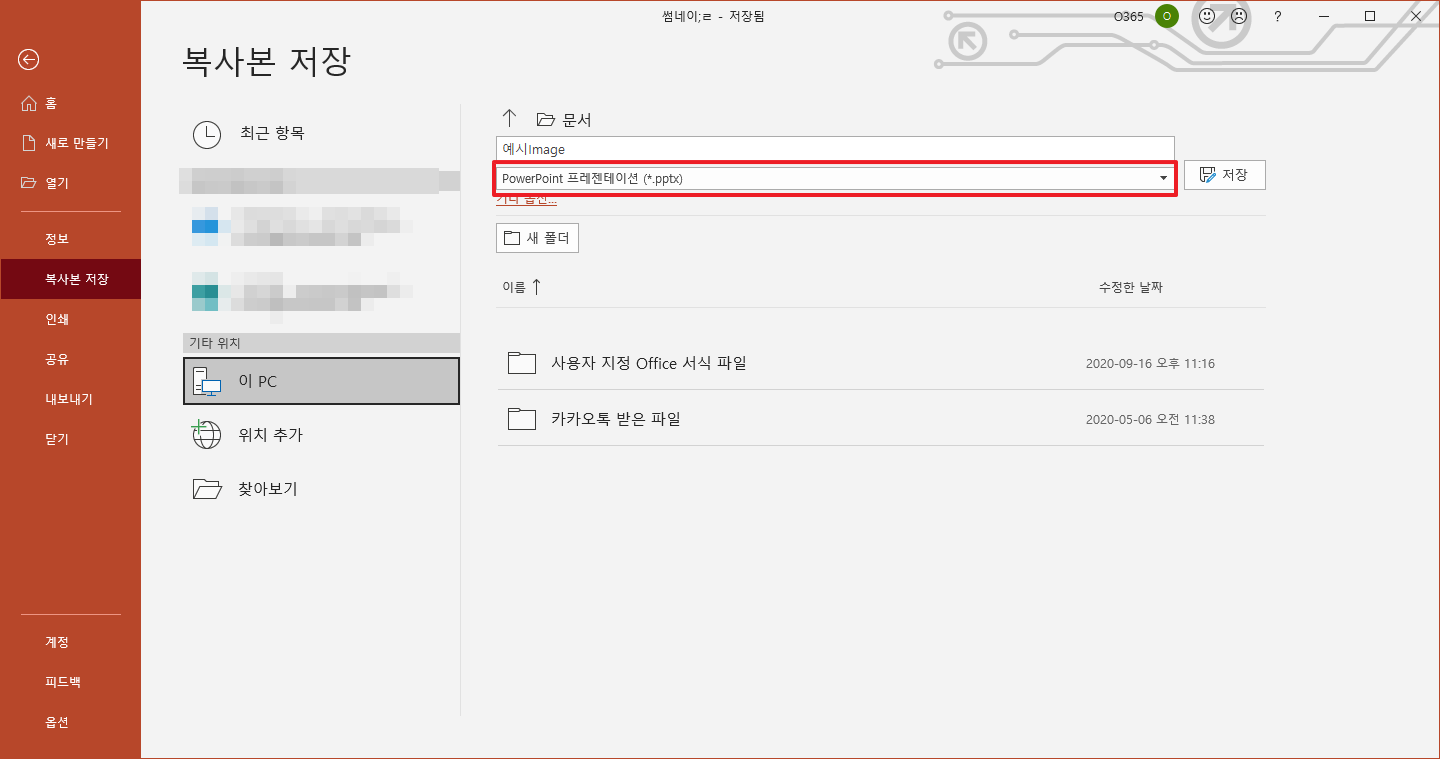This screenshot has width=1440, height=759.
Task: Maximize the PowerPoint window
Action: [x=1370, y=16]
